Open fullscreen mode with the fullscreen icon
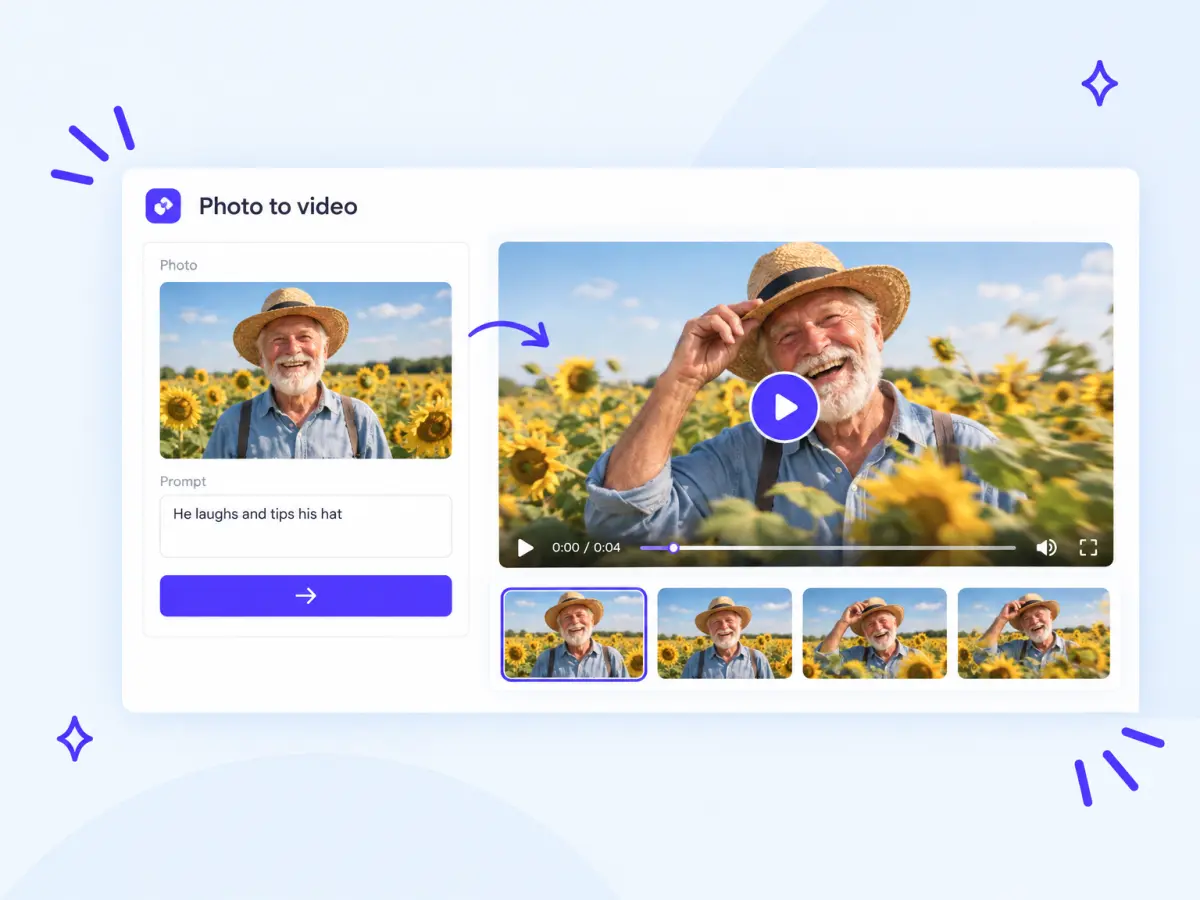The image size is (1200, 900). click(x=1088, y=548)
